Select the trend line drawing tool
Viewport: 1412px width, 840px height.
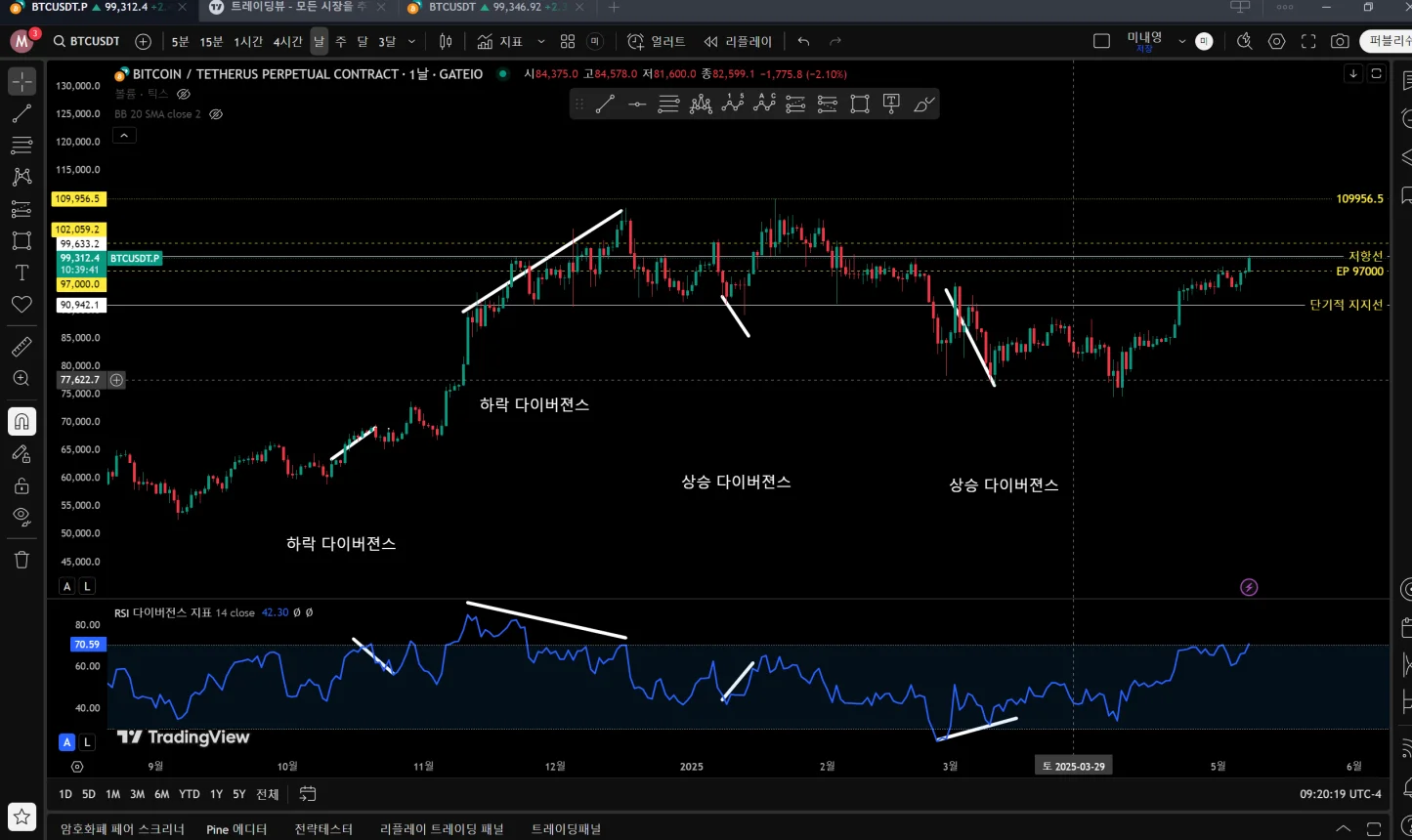tap(21, 114)
